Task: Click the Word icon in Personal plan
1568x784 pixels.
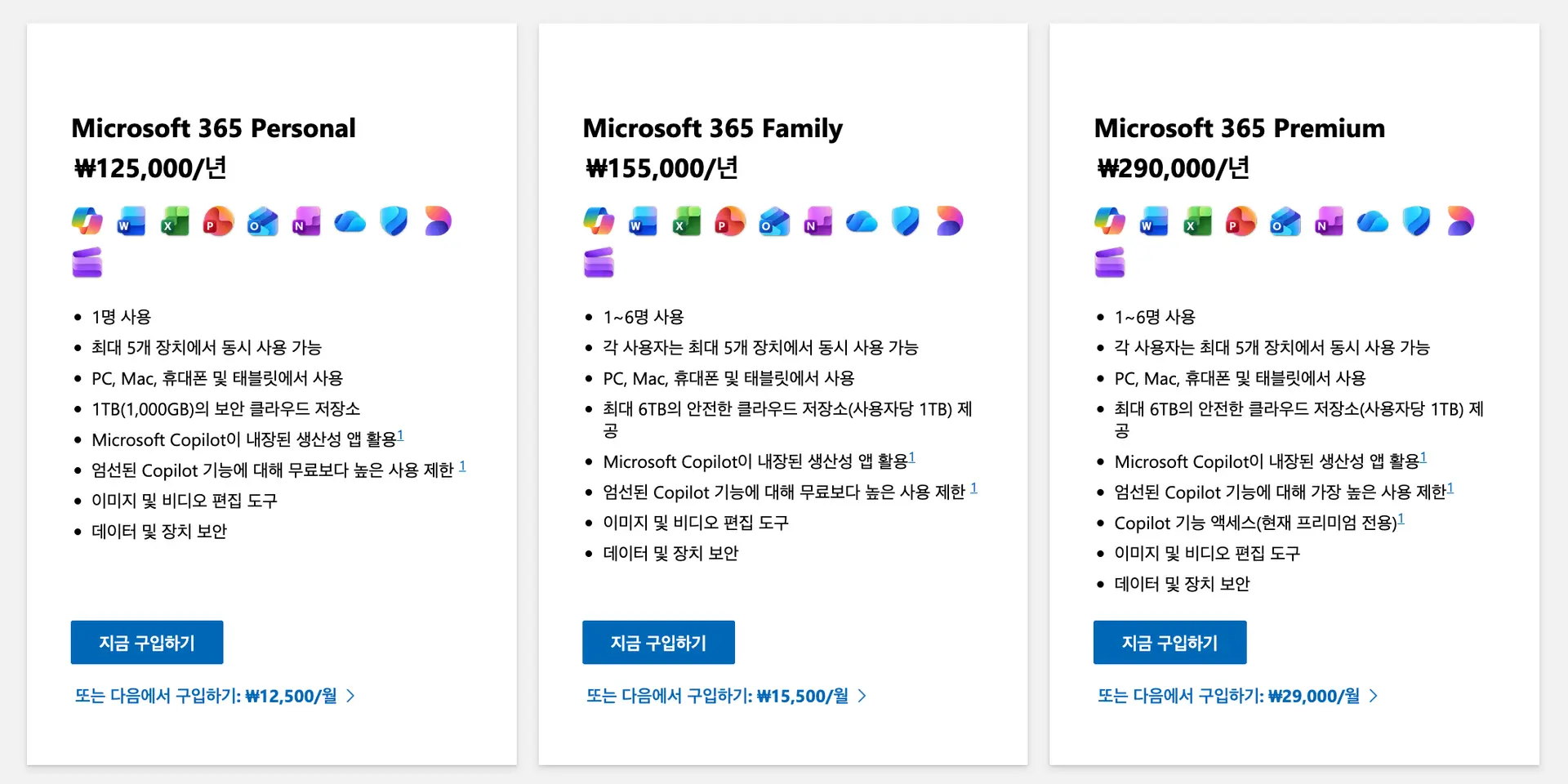Action: (x=131, y=221)
